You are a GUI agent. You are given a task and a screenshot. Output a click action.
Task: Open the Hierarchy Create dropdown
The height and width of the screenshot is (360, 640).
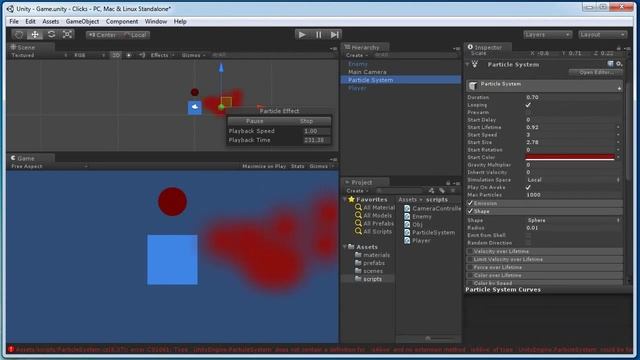(x=357, y=55)
